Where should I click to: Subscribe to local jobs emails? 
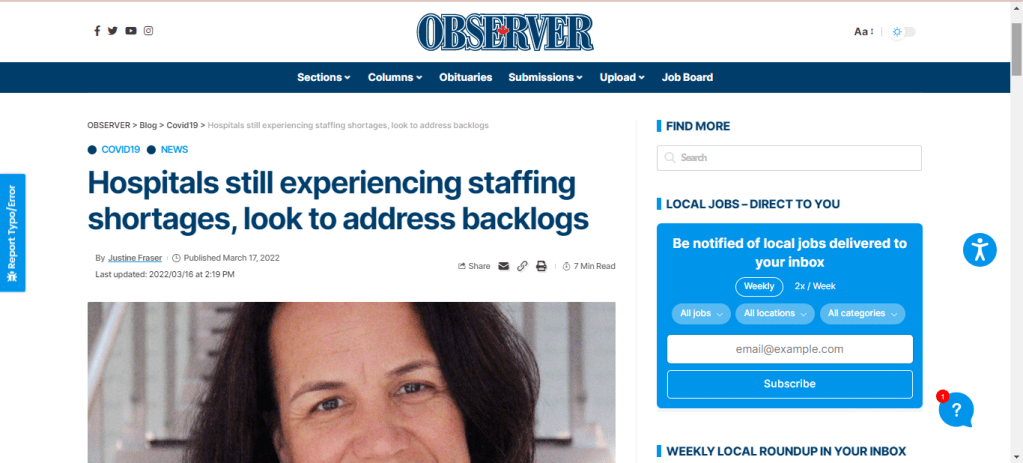click(x=789, y=384)
